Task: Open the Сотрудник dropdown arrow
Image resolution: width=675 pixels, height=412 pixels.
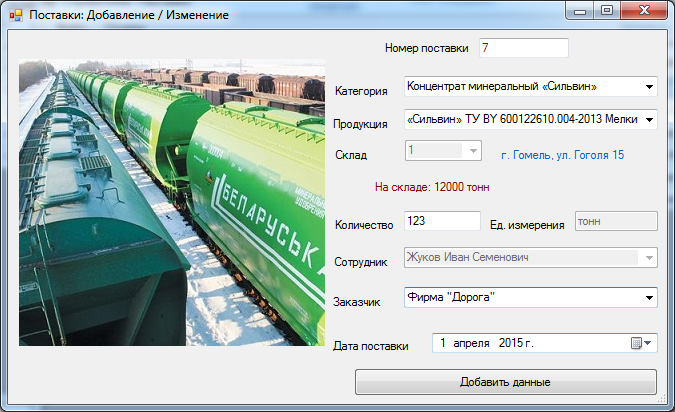Action: pyautogui.click(x=650, y=258)
